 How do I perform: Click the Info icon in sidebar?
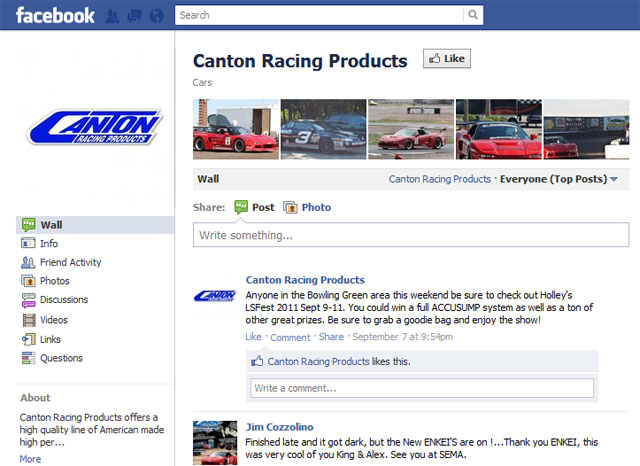pyautogui.click(x=28, y=243)
